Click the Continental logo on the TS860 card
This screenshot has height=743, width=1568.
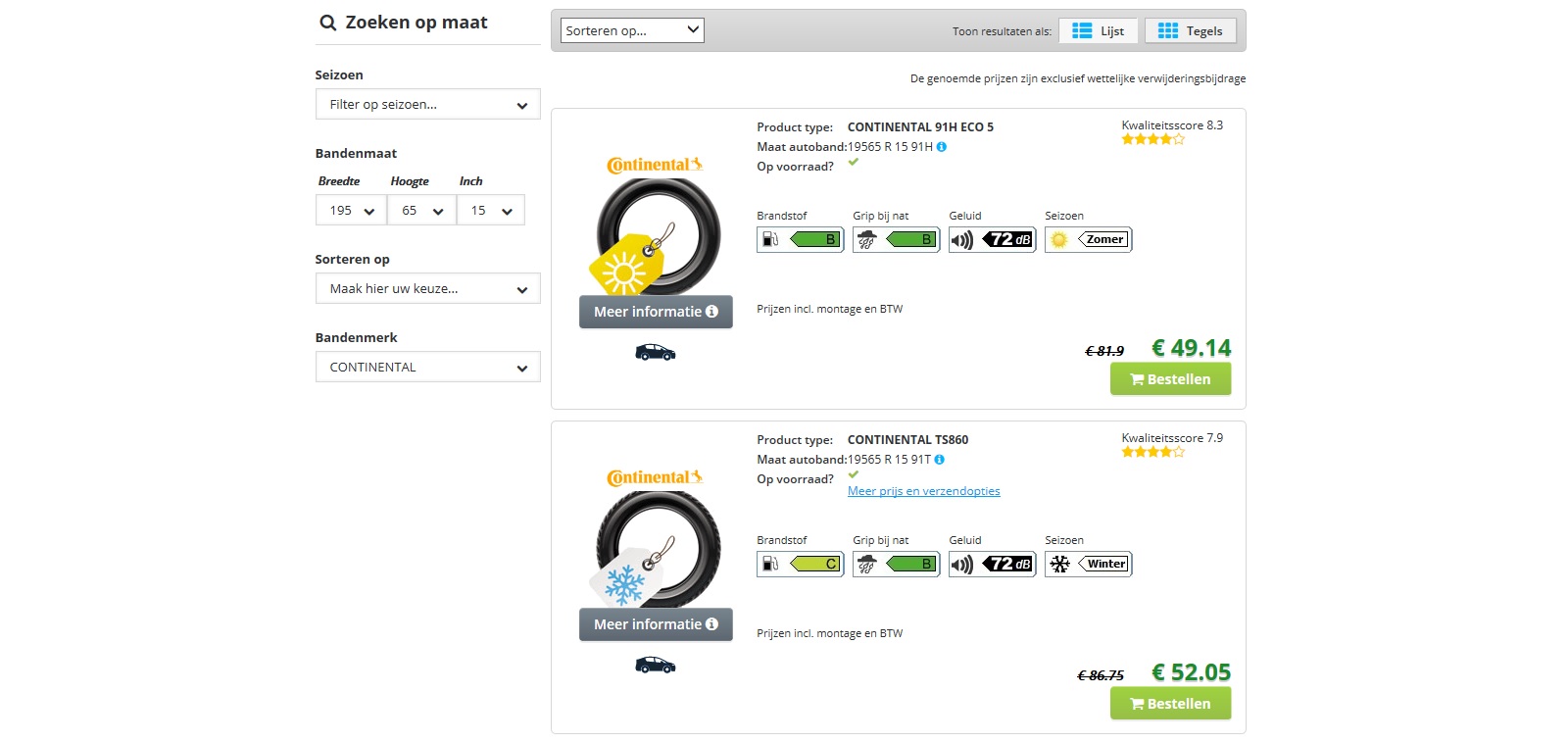(x=655, y=477)
